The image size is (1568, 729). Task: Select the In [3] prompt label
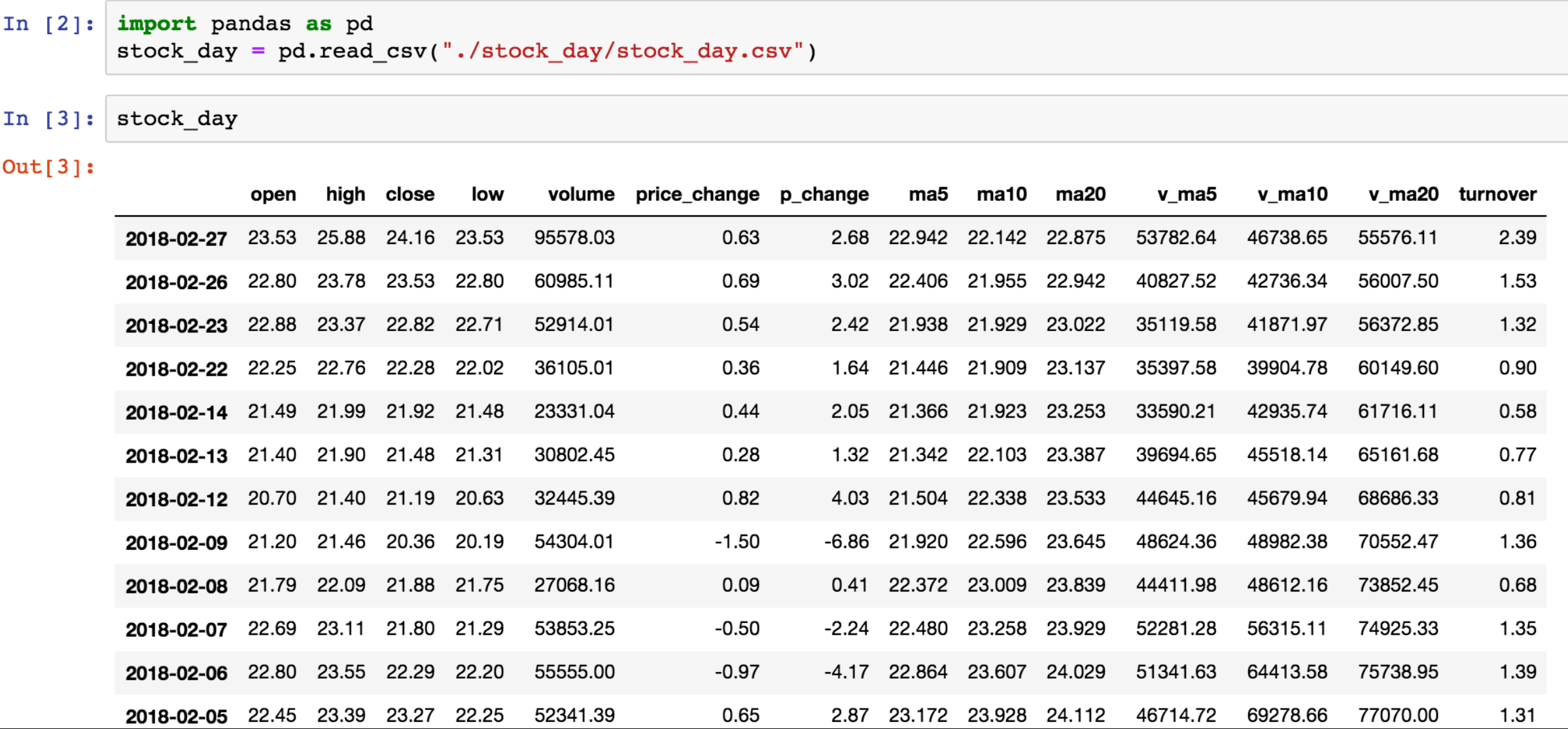(49, 118)
